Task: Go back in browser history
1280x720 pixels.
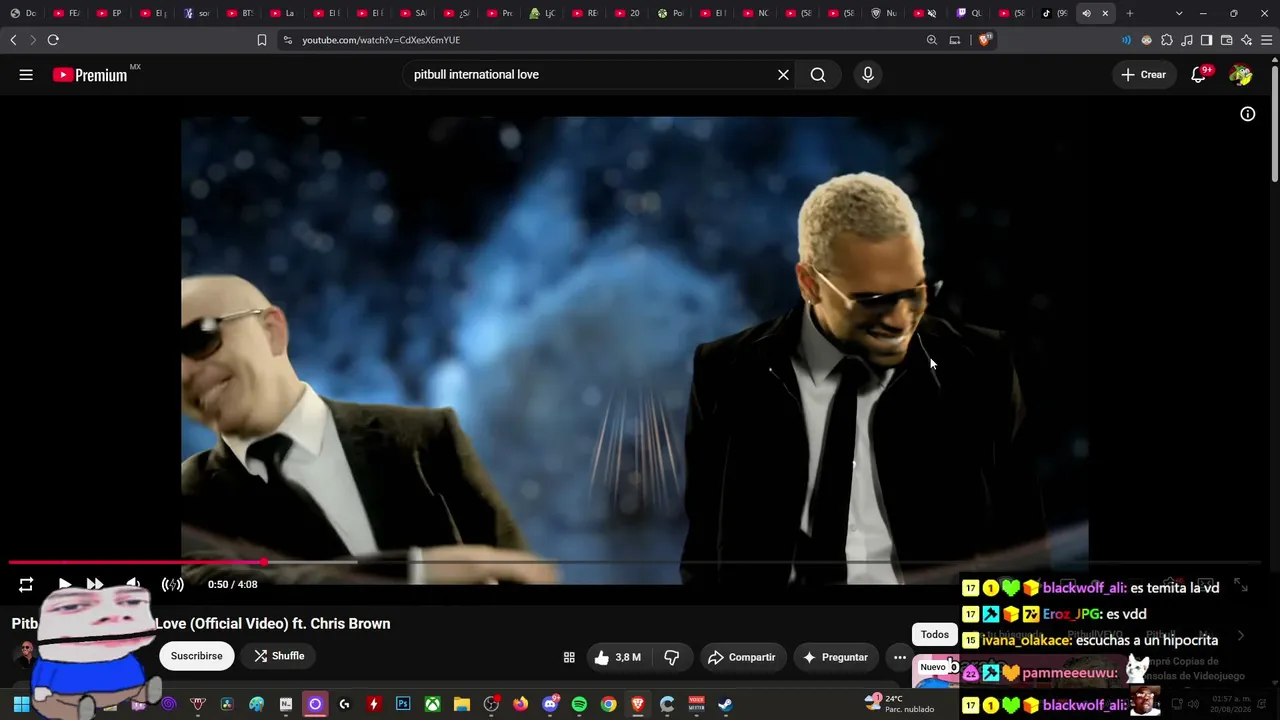Action: point(13,40)
